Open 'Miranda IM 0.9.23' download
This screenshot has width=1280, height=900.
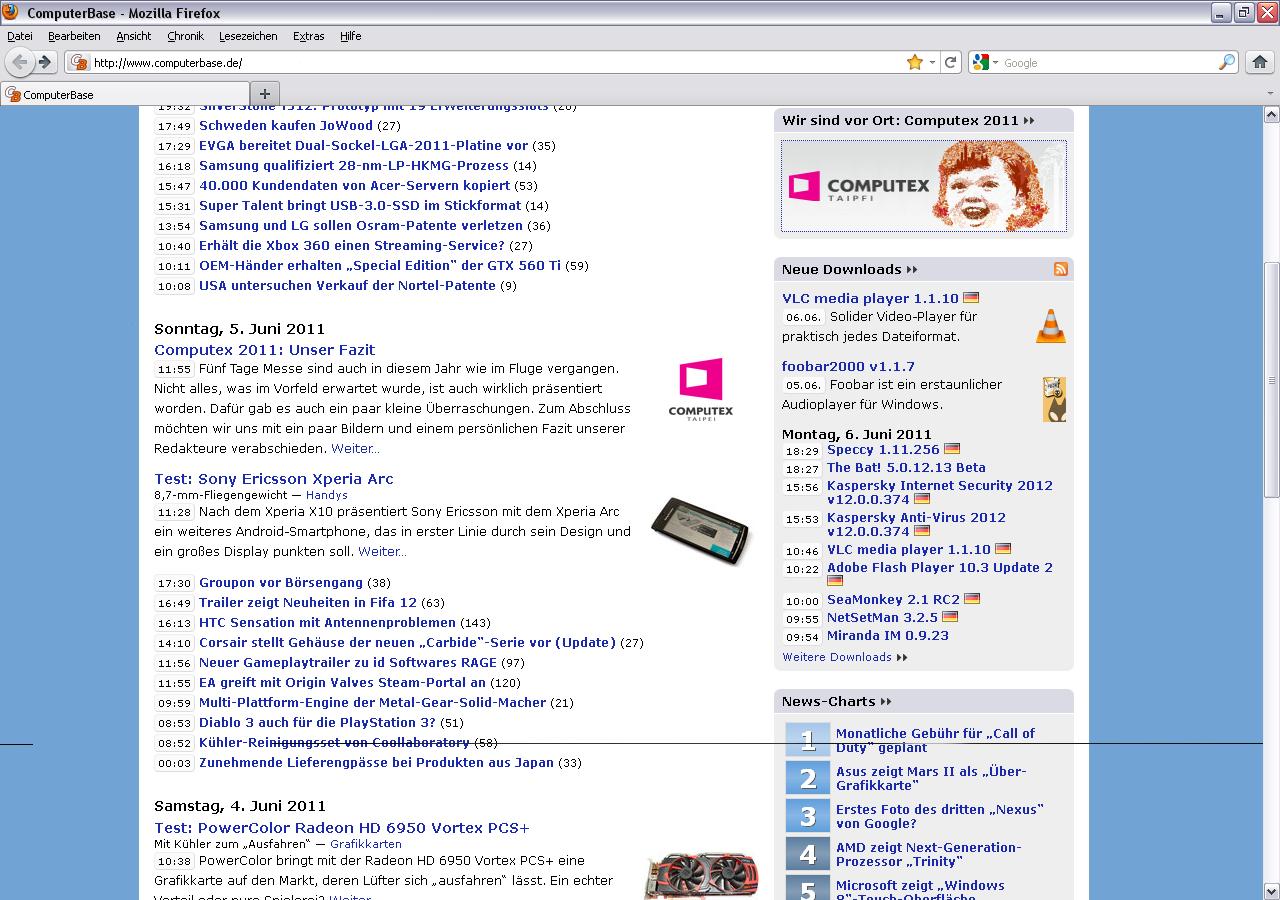(888, 636)
